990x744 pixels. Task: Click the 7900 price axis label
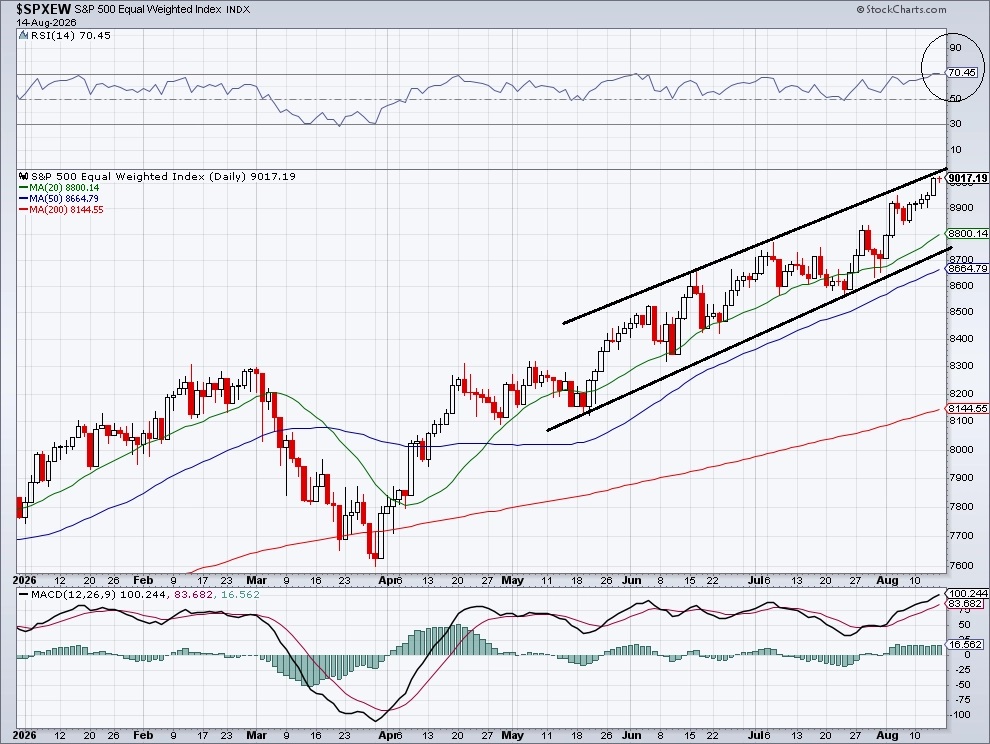[960, 477]
